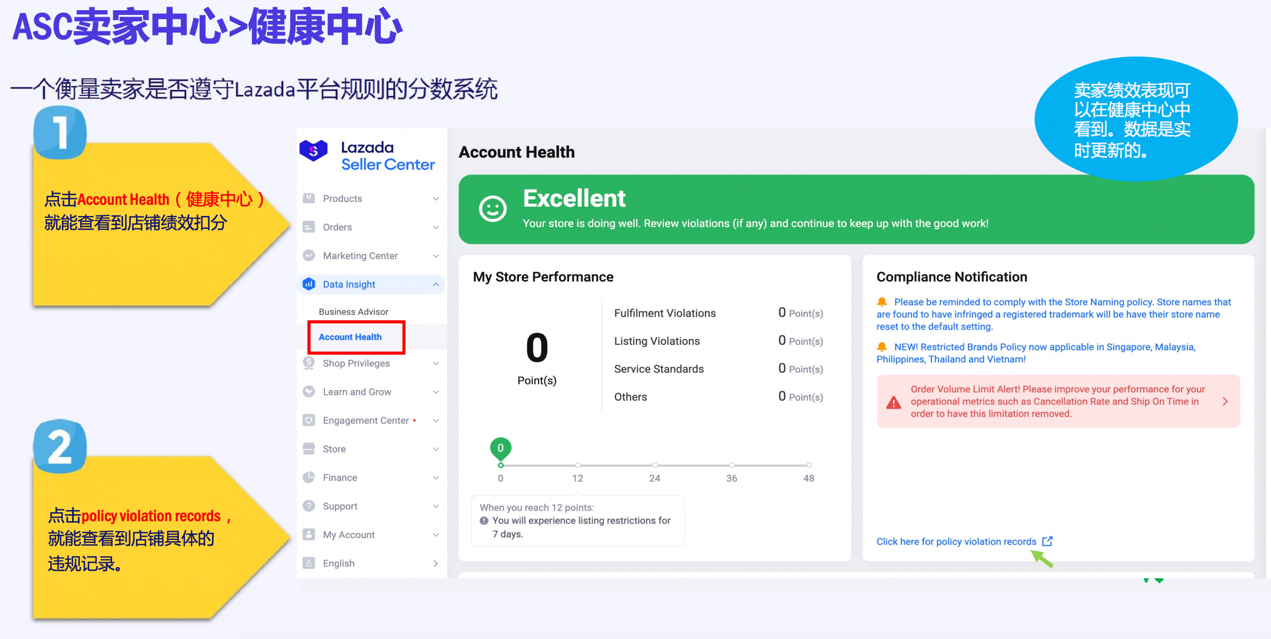
Task: Click the Support question-mark icon
Action: [x=309, y=506]
